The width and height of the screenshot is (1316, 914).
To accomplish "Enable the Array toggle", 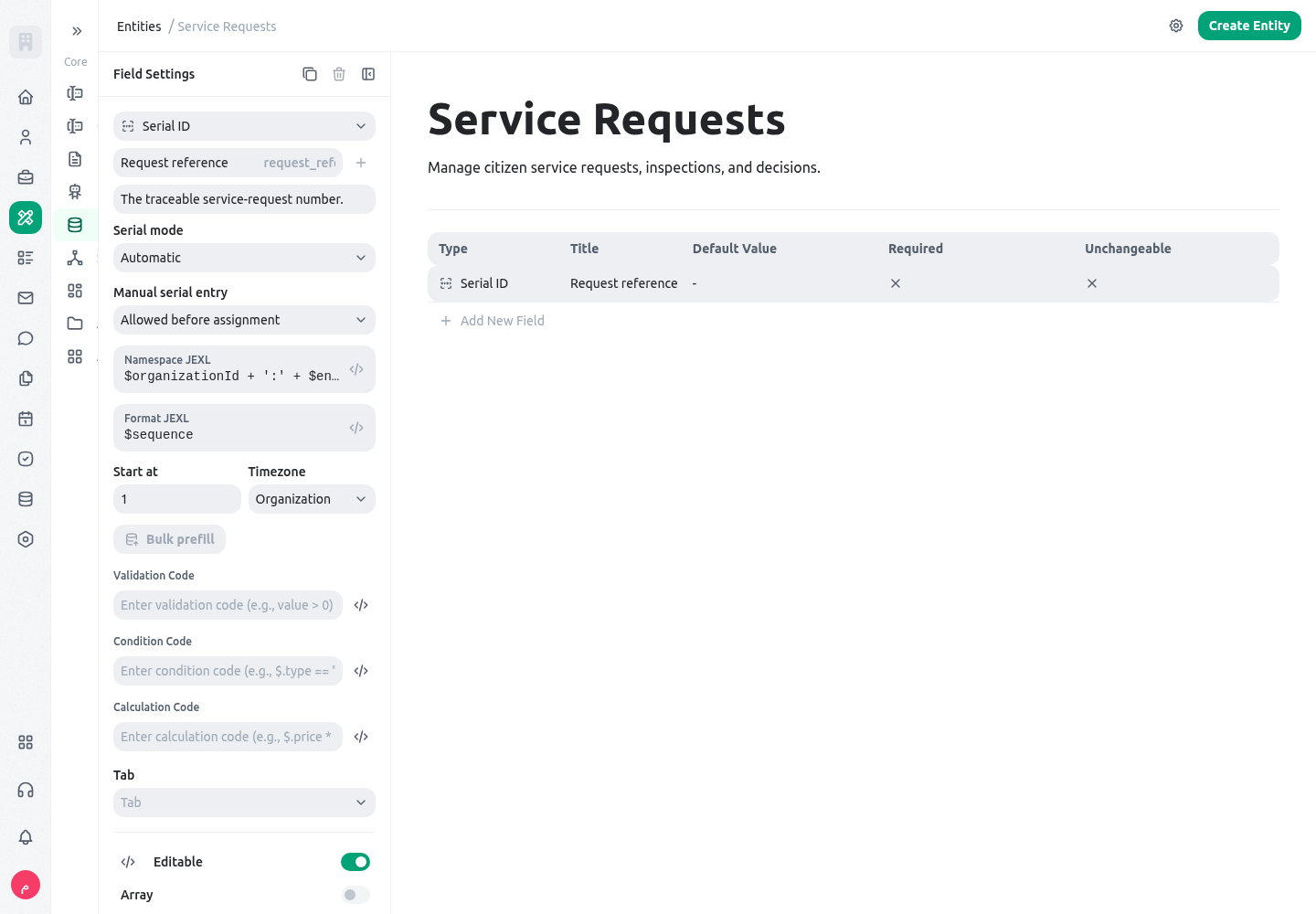I will pos(356,895).
